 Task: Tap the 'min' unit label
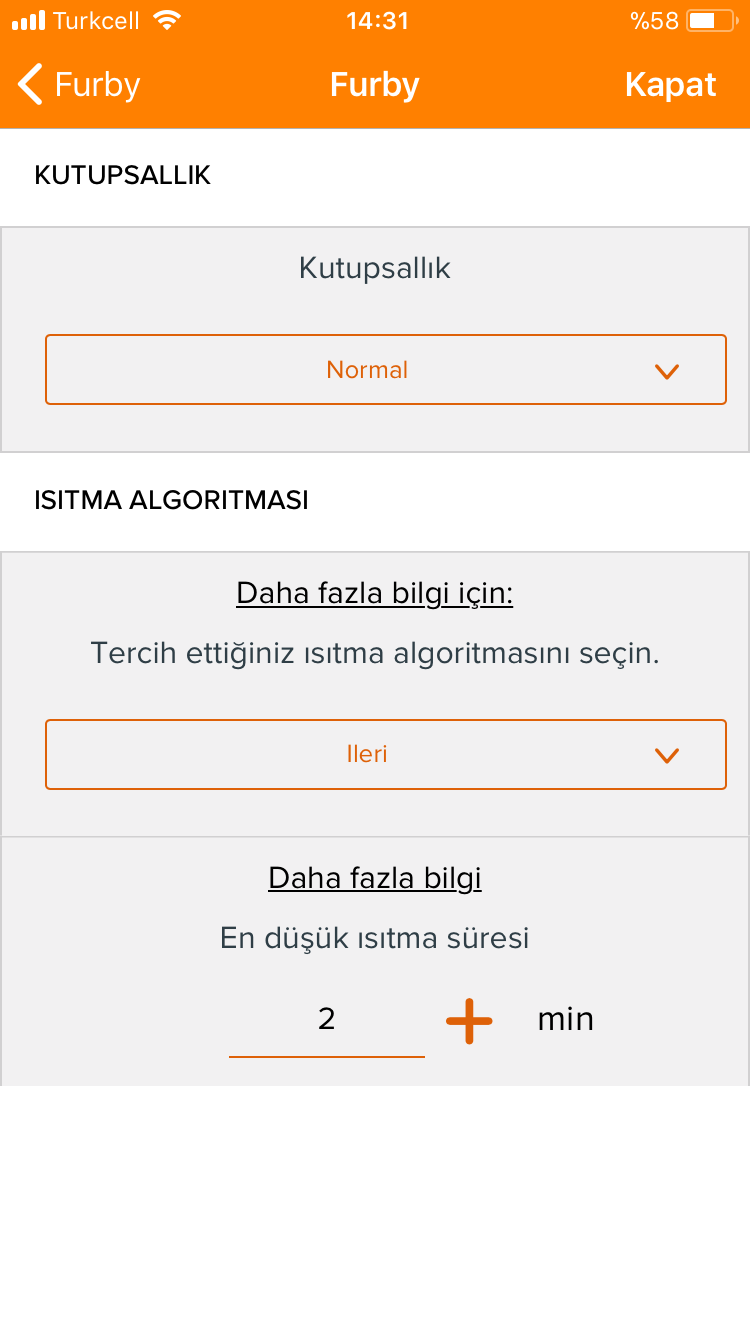click(x=566, y=1019)
